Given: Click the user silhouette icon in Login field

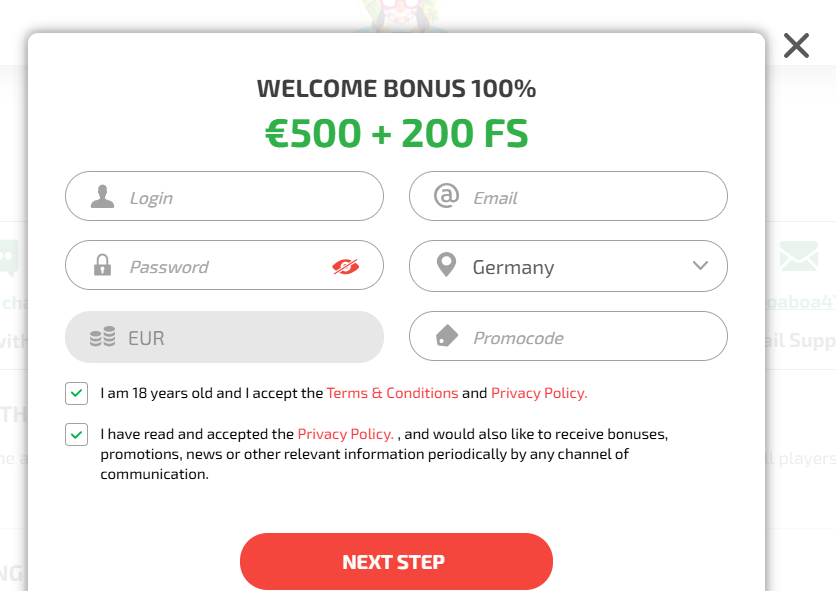Looking at the screenshot, I should pyautogui.click(x=102, y=197).
